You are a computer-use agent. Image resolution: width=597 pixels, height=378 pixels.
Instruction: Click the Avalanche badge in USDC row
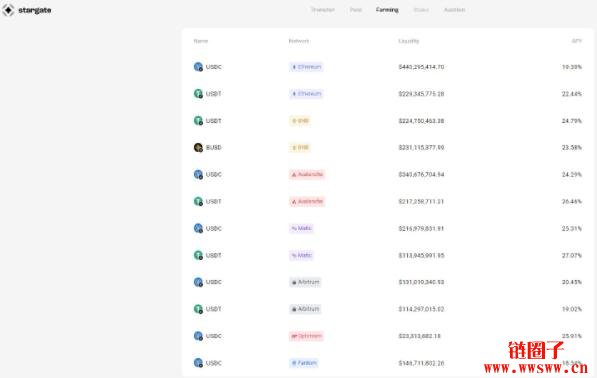tap(307, 174)
